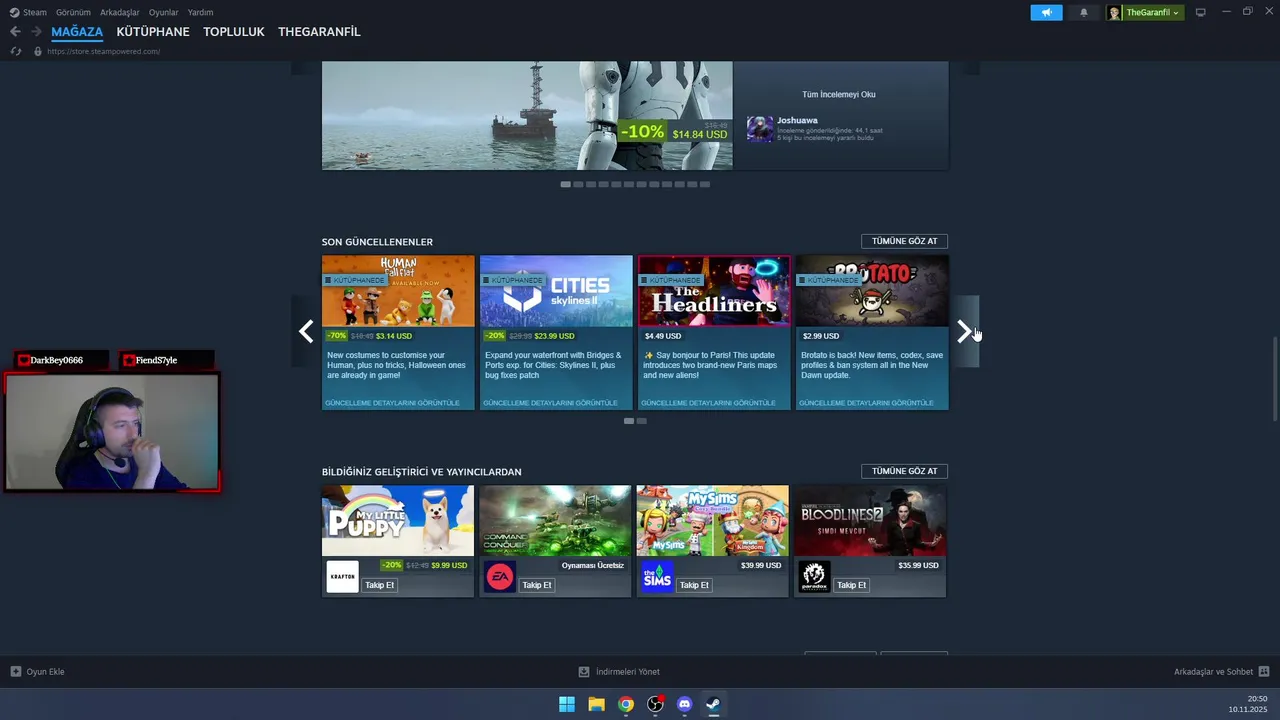
Task: Click Tüm İncelemeyi Oku link
Action: pos(839,95)
